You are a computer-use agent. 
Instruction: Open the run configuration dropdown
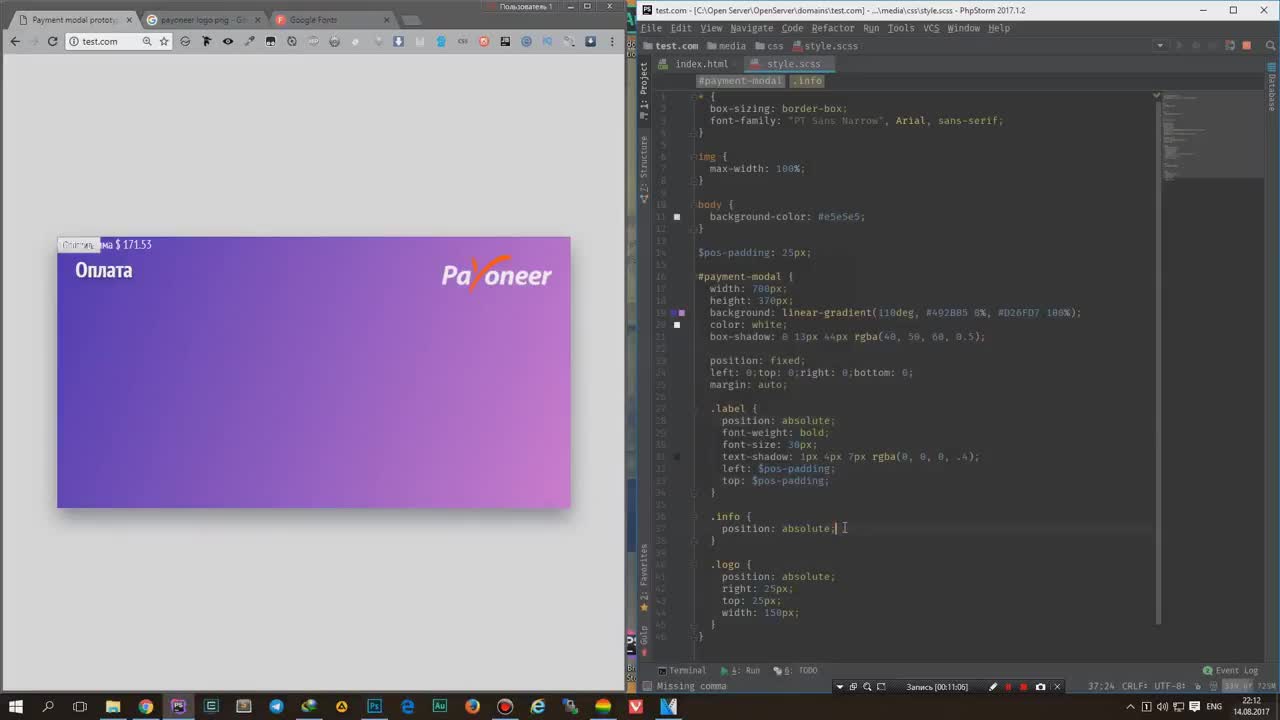1160,46
